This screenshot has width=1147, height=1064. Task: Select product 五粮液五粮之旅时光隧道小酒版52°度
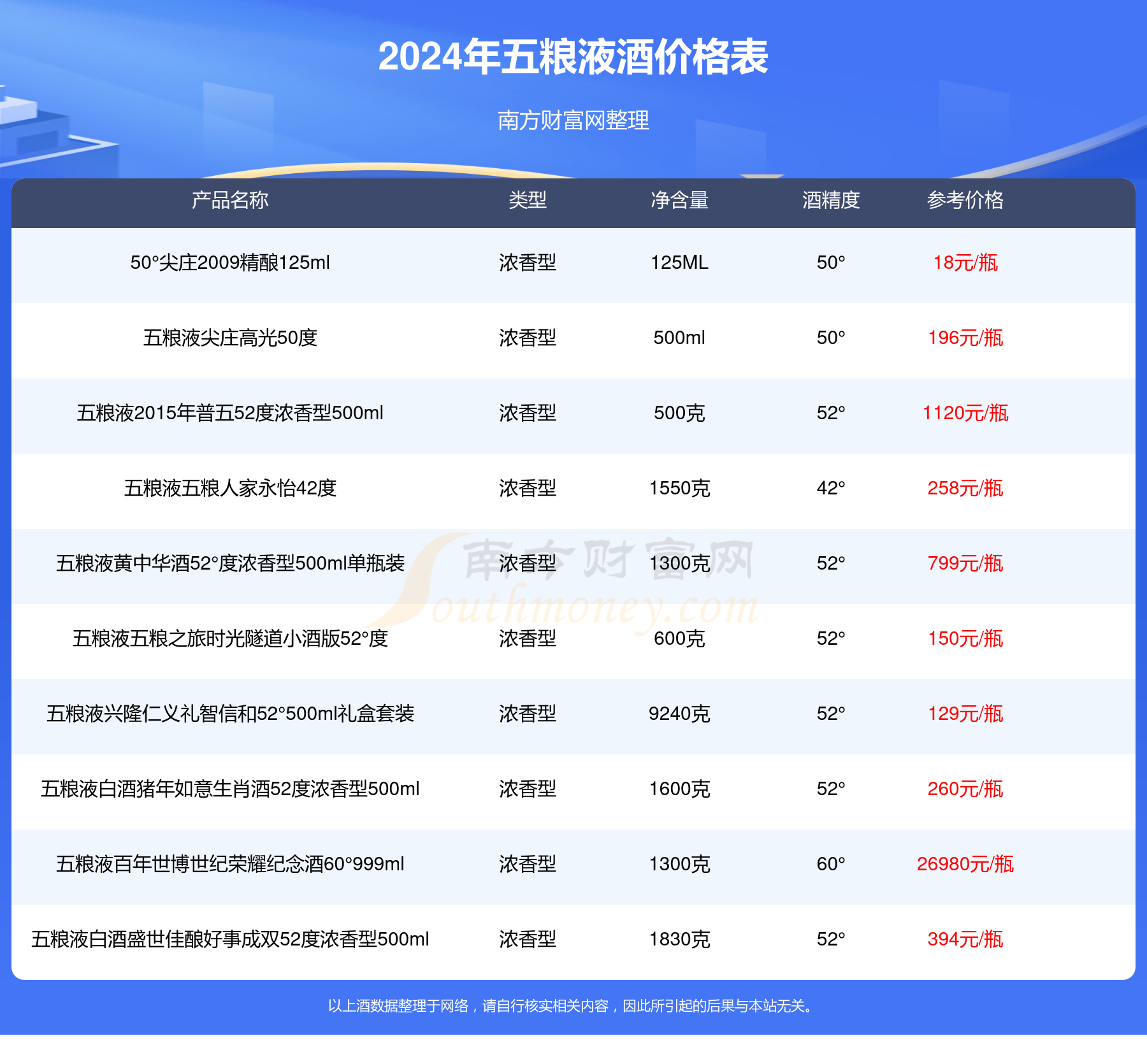[230, 638]
